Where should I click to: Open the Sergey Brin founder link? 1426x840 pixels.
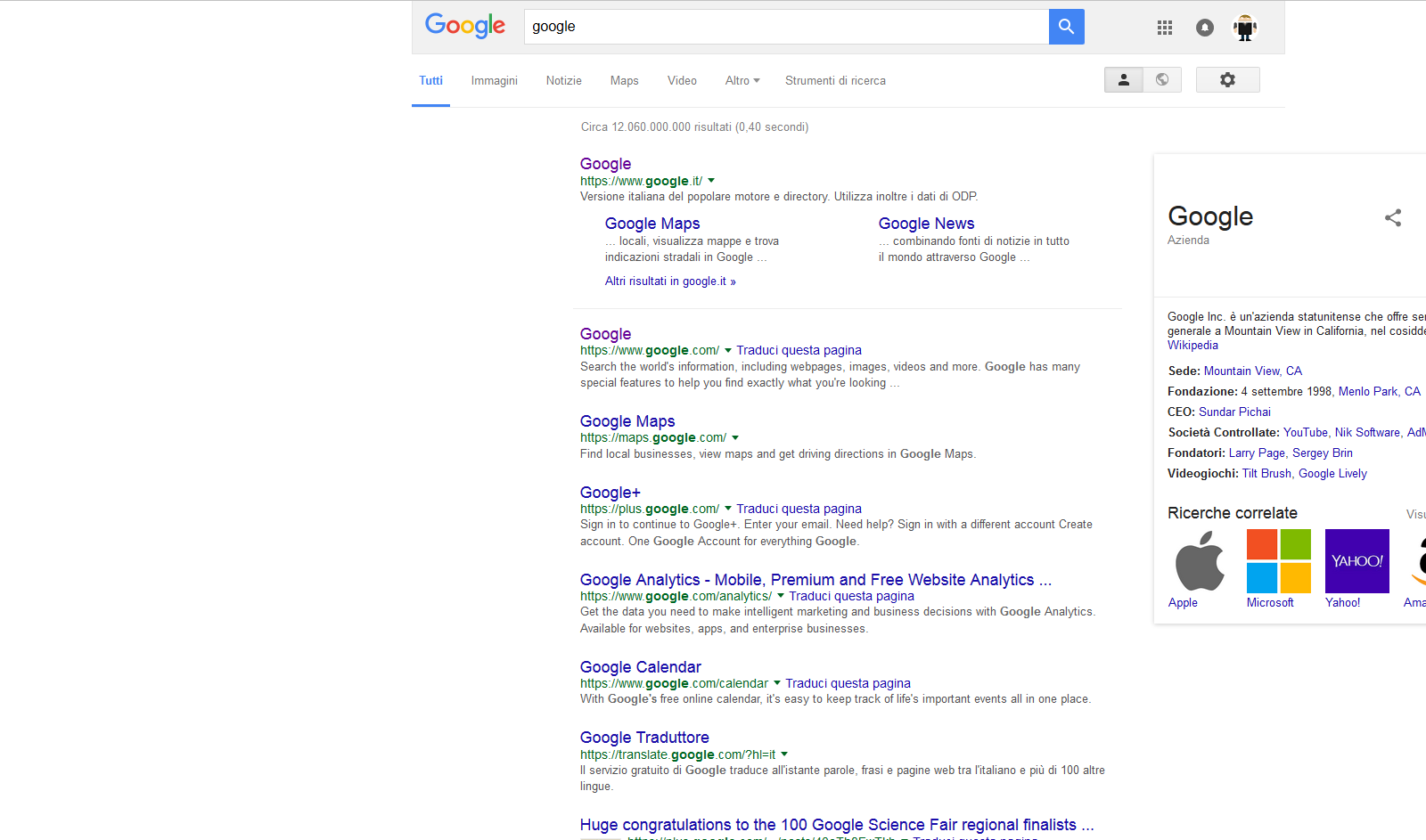tap(1323, 453)
